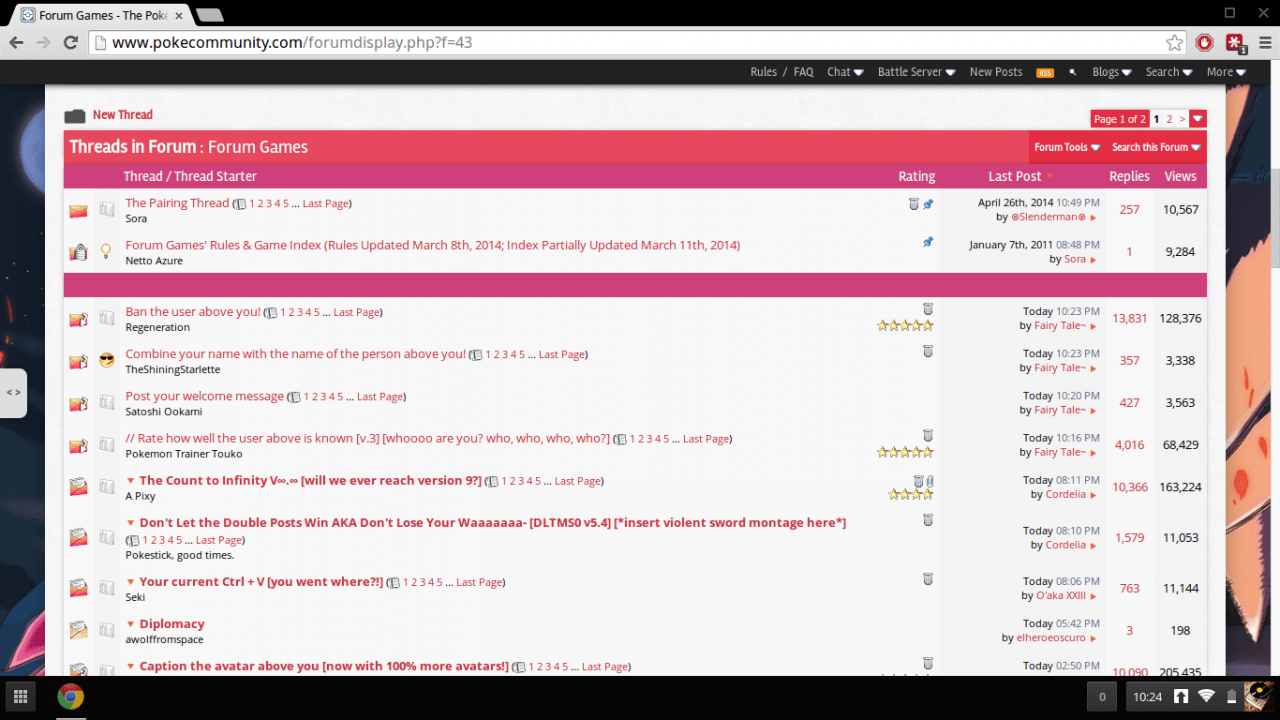This screenshot has height=720, width=1280.
Task: Click the sunglasses smiley on Combine your name thread
Action: 106,360
